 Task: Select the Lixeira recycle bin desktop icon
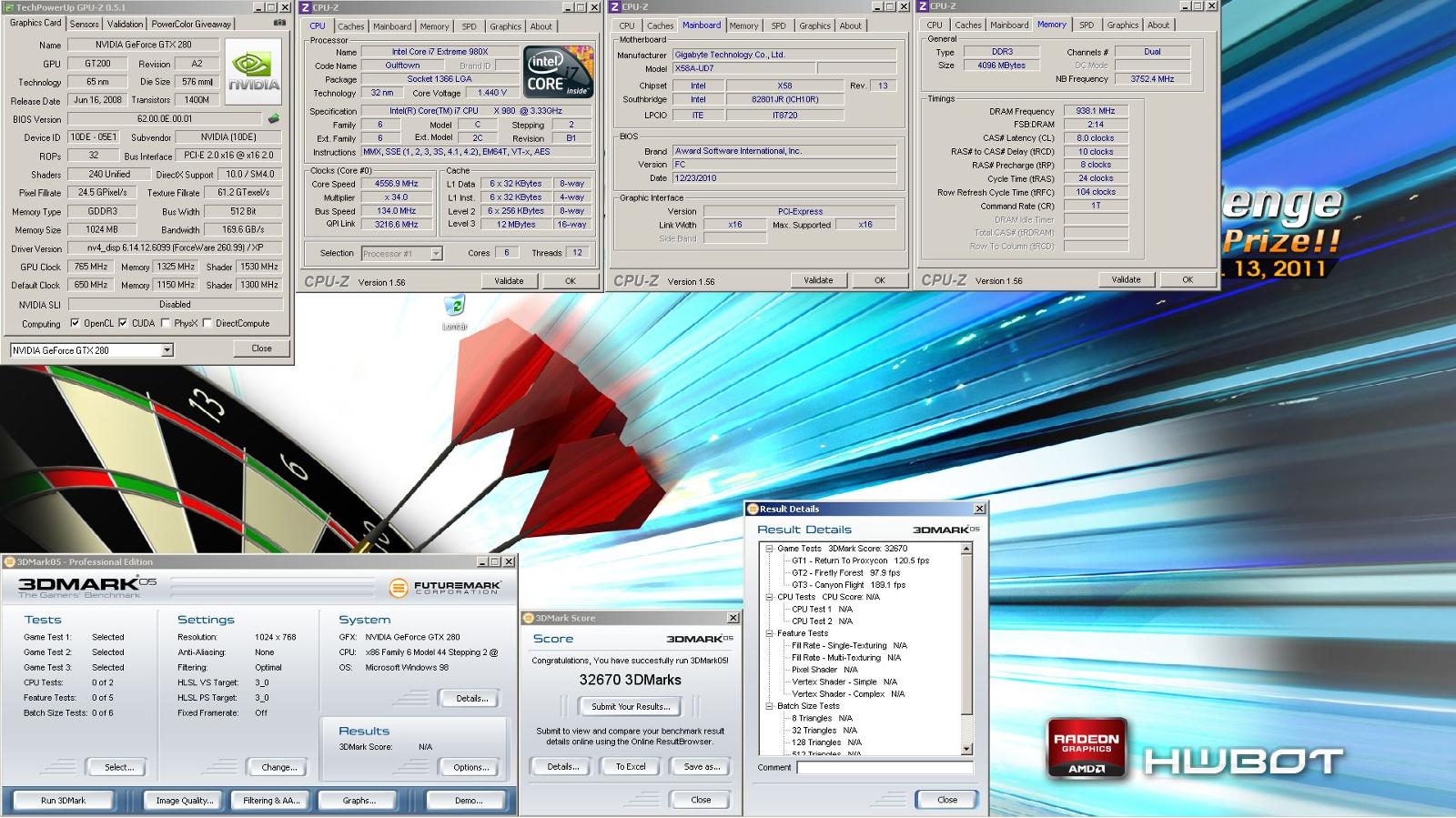455,312
